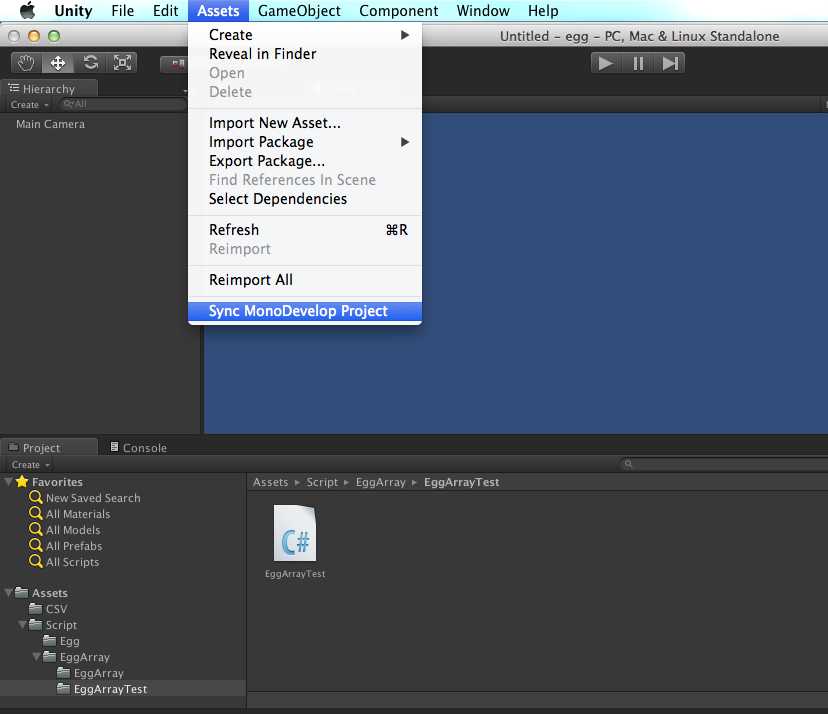Select the EggArrayTest C# script file

click(295, 541)
